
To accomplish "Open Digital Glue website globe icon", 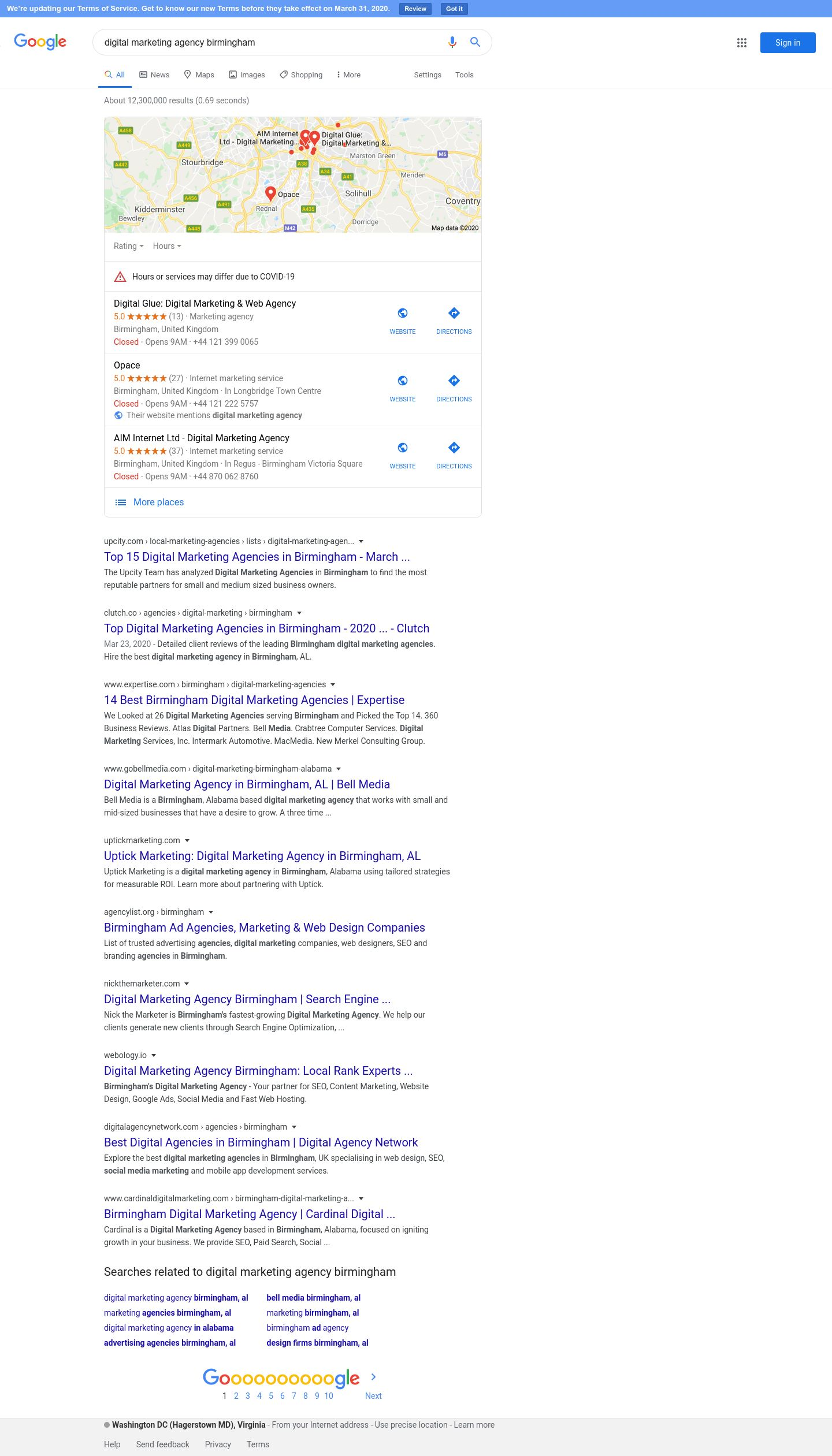I will (403, 313).
